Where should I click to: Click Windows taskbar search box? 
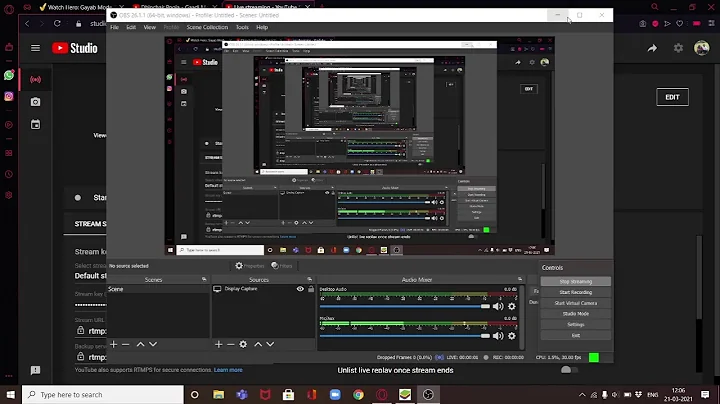pos(103,395)
